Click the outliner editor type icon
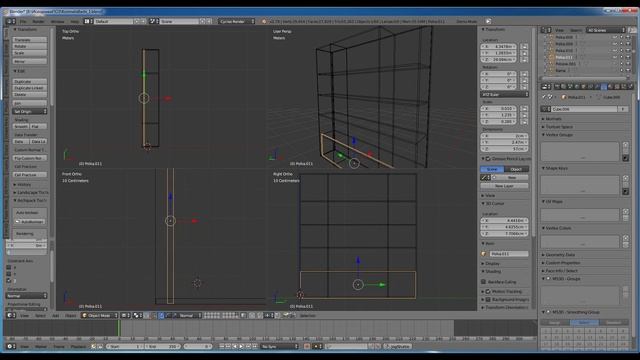Image resolution: width=640 pixels, height=360 pixels. click(x=545, y=30)
